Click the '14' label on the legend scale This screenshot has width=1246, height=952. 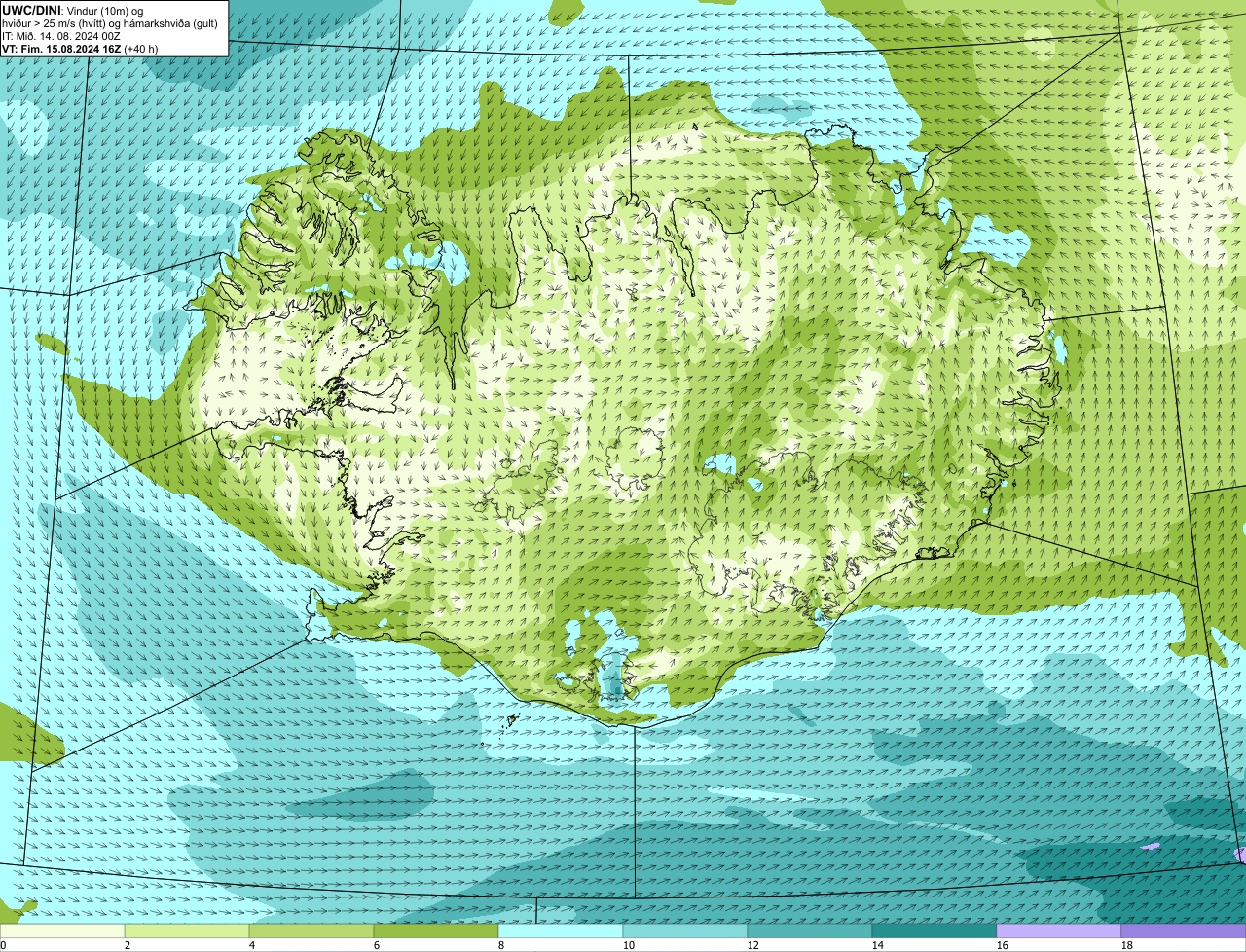click(x=878, y=945)
